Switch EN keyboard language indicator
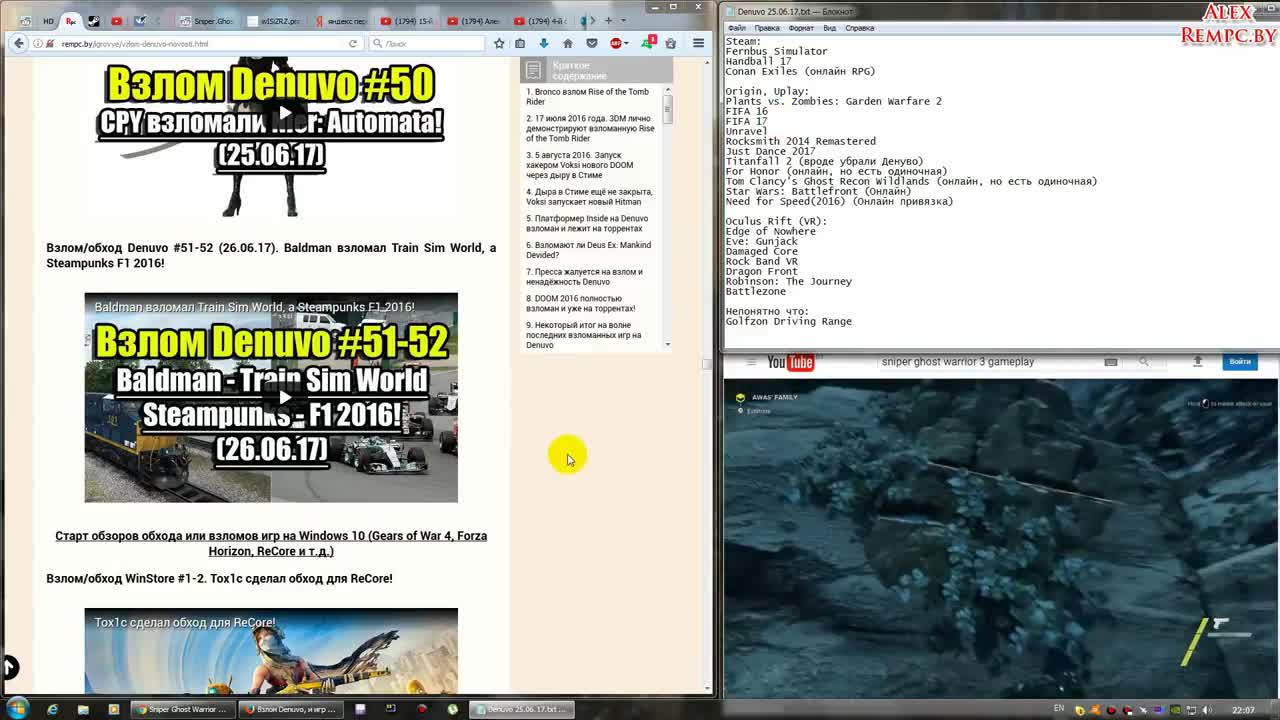This screenshot has height=720, width=1280. point(1059,709)
